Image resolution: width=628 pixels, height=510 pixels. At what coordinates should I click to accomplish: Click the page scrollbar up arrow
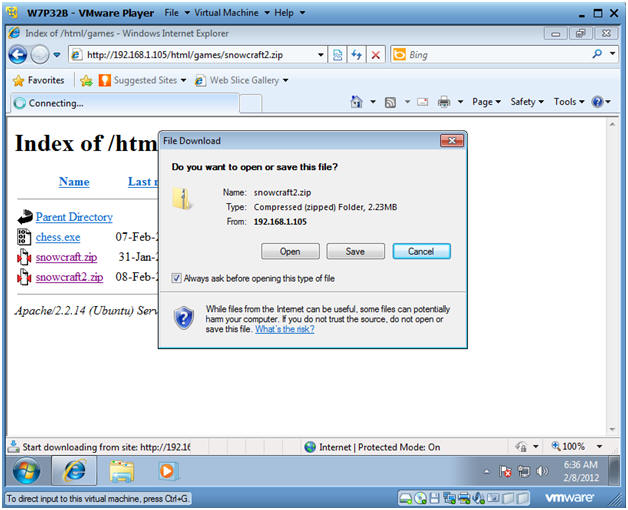tap(612, 125)
